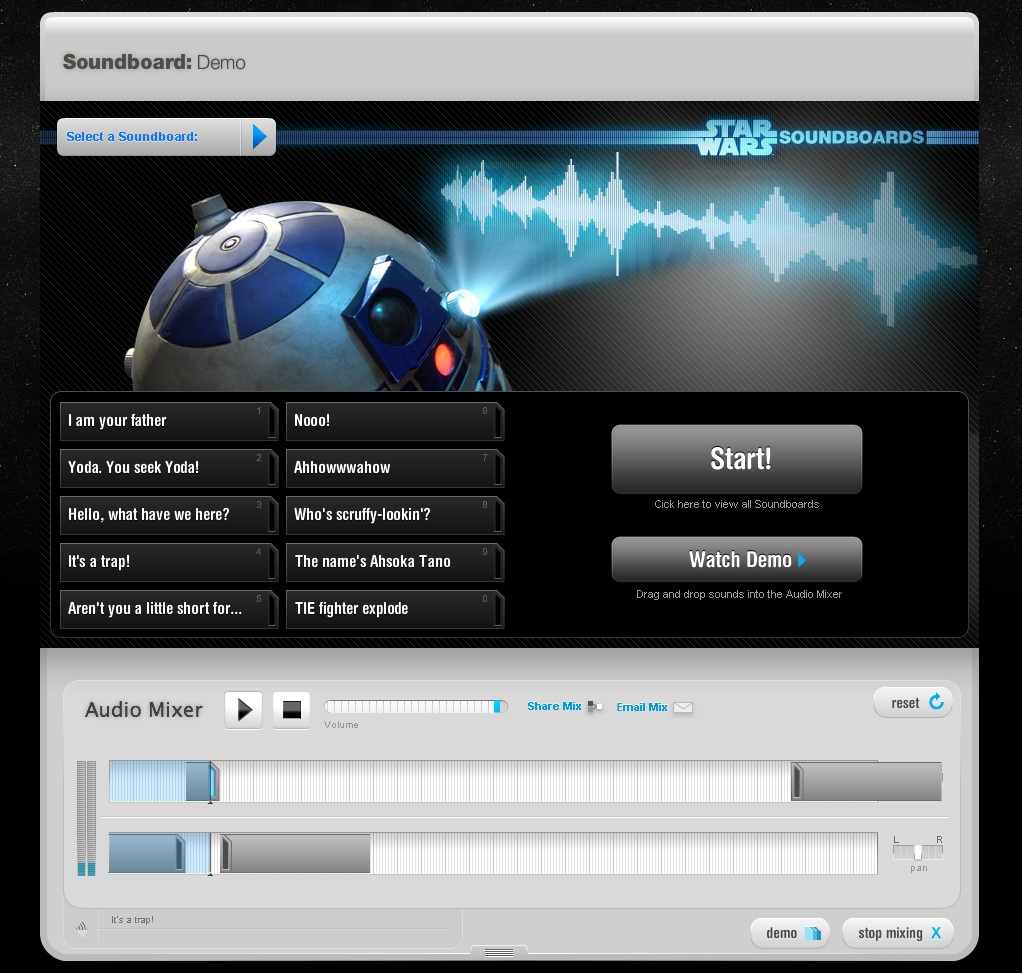
Task: Click the demo button's blue icon
Action: (x=813, y=933)
